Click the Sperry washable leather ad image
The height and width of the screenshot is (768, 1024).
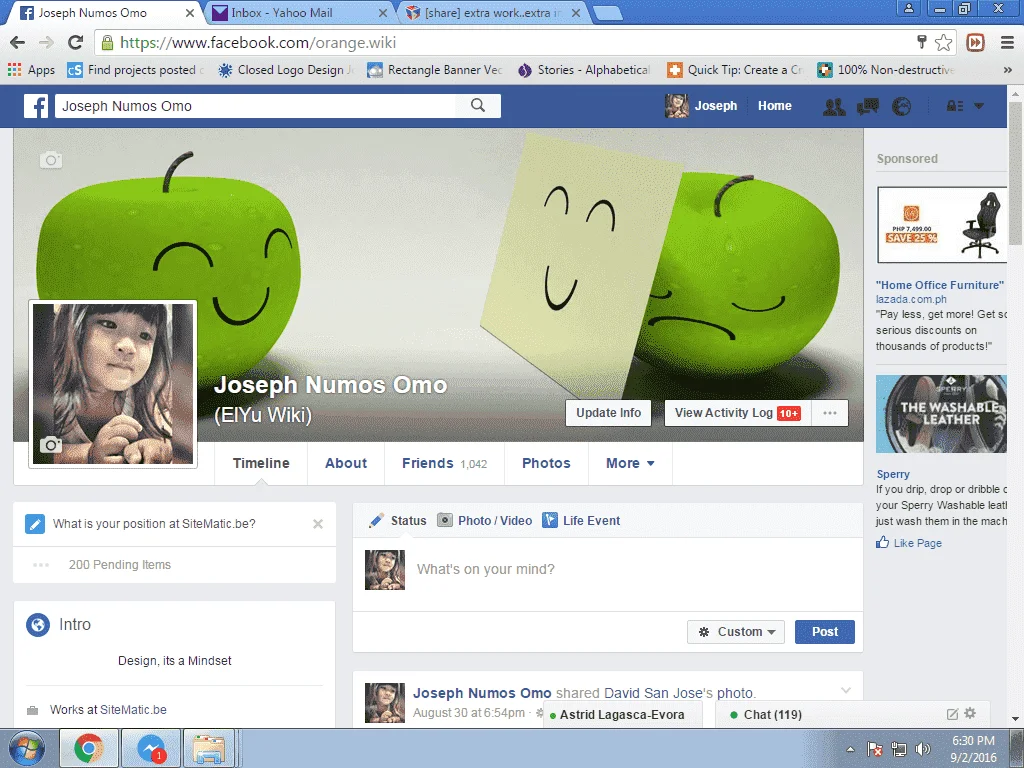point(941,414)
